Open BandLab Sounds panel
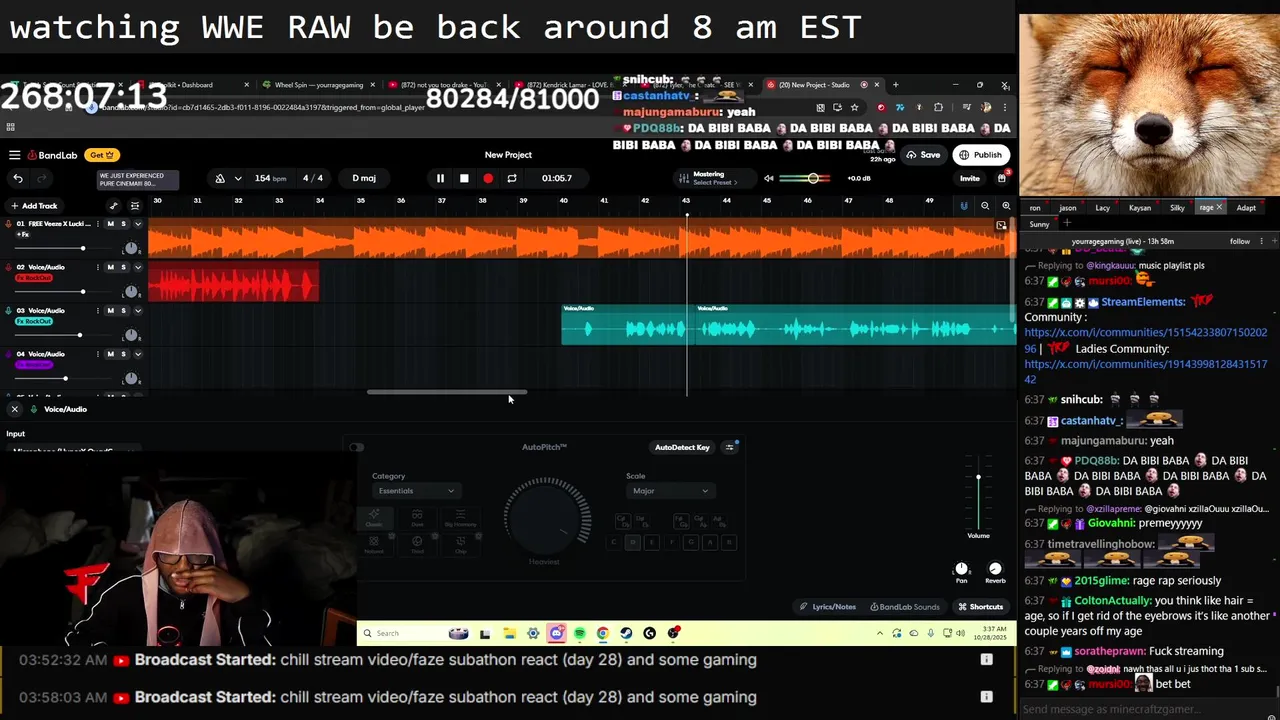 pyautogui.click(x=905, y=607)
